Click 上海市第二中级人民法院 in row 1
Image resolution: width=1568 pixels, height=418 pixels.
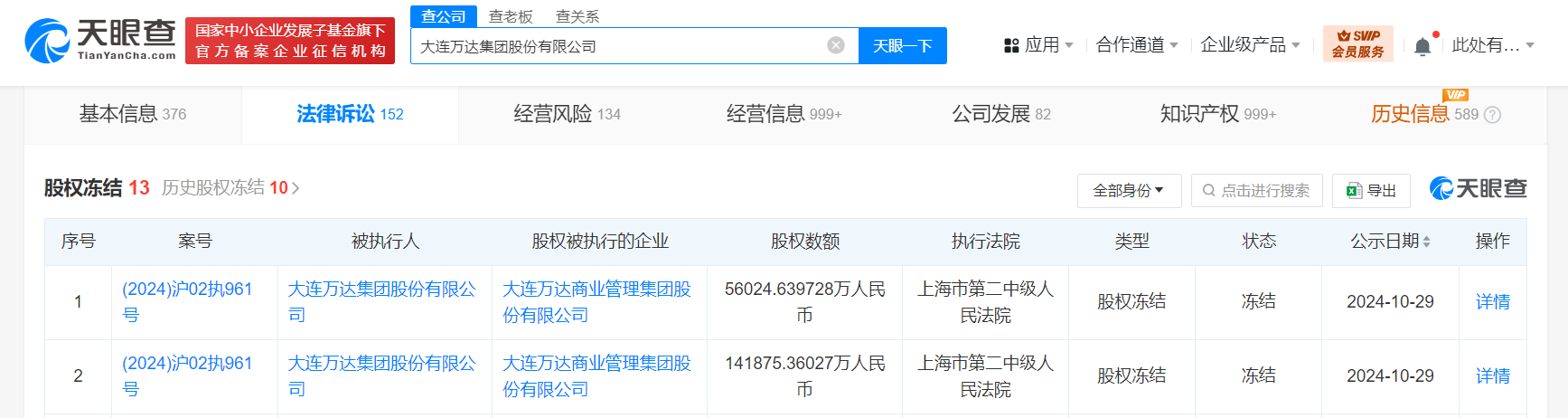point(985,302)
